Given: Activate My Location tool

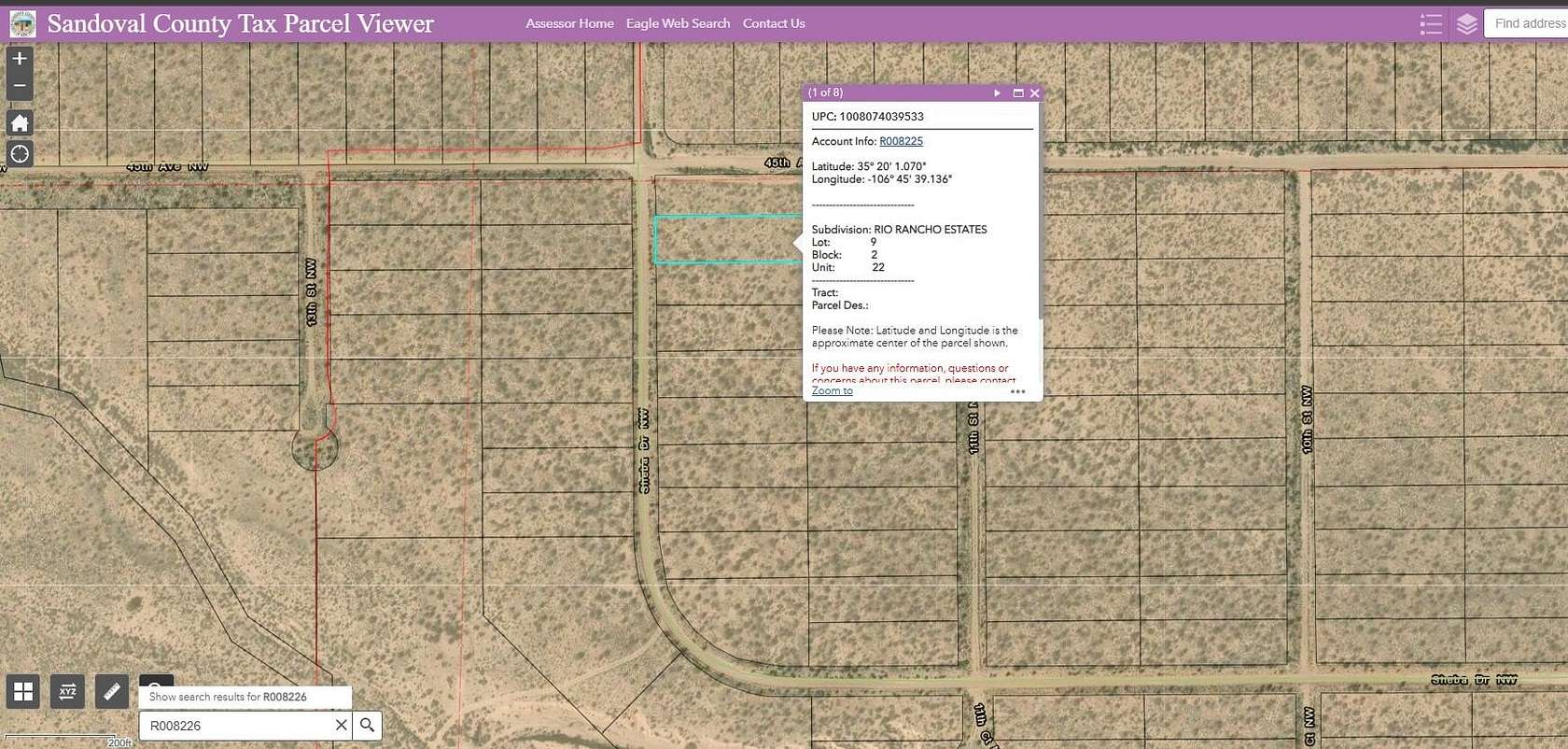Looking at the screenshot, I should pos(20,154).
